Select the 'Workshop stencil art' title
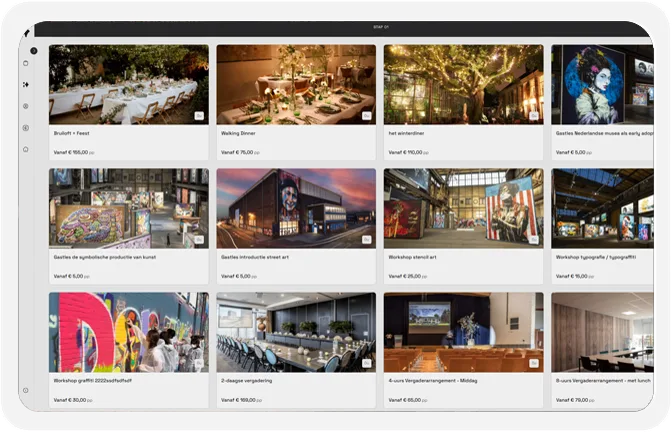The width and height of the screenshot is (672, 432). (412, 257)
